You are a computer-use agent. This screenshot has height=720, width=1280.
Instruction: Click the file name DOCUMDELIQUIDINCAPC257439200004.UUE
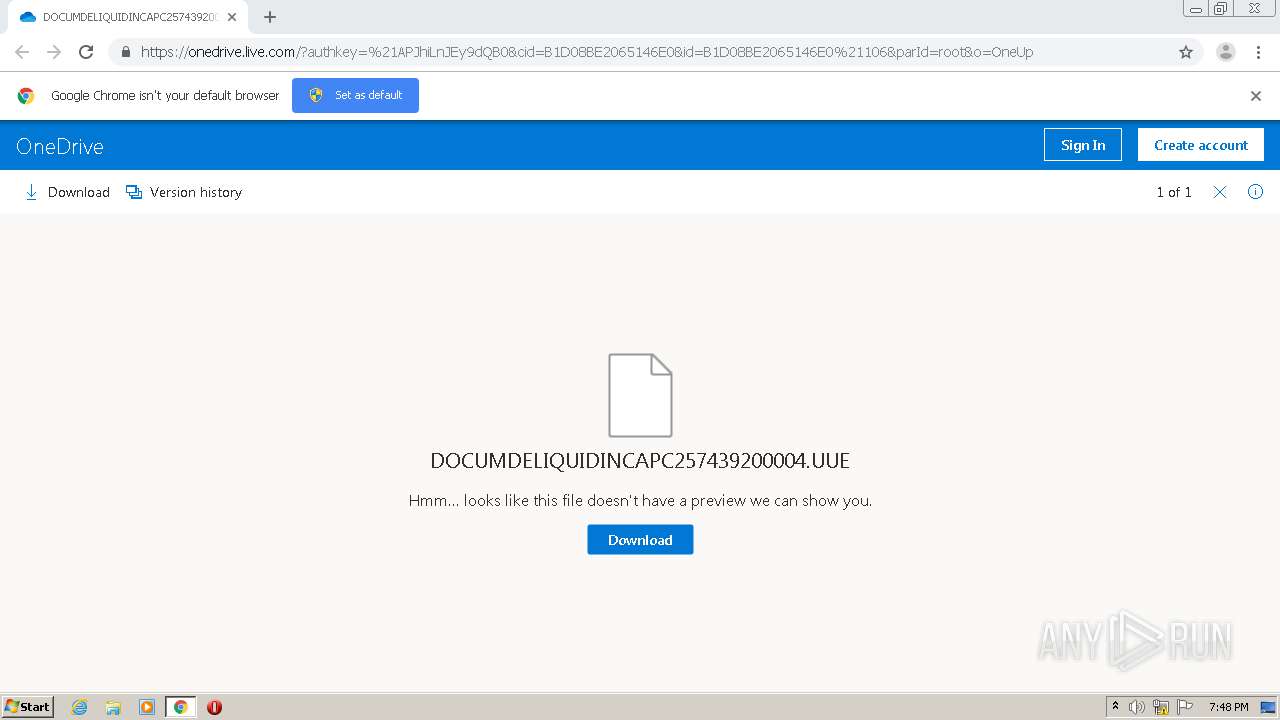(x=640, y=461)
